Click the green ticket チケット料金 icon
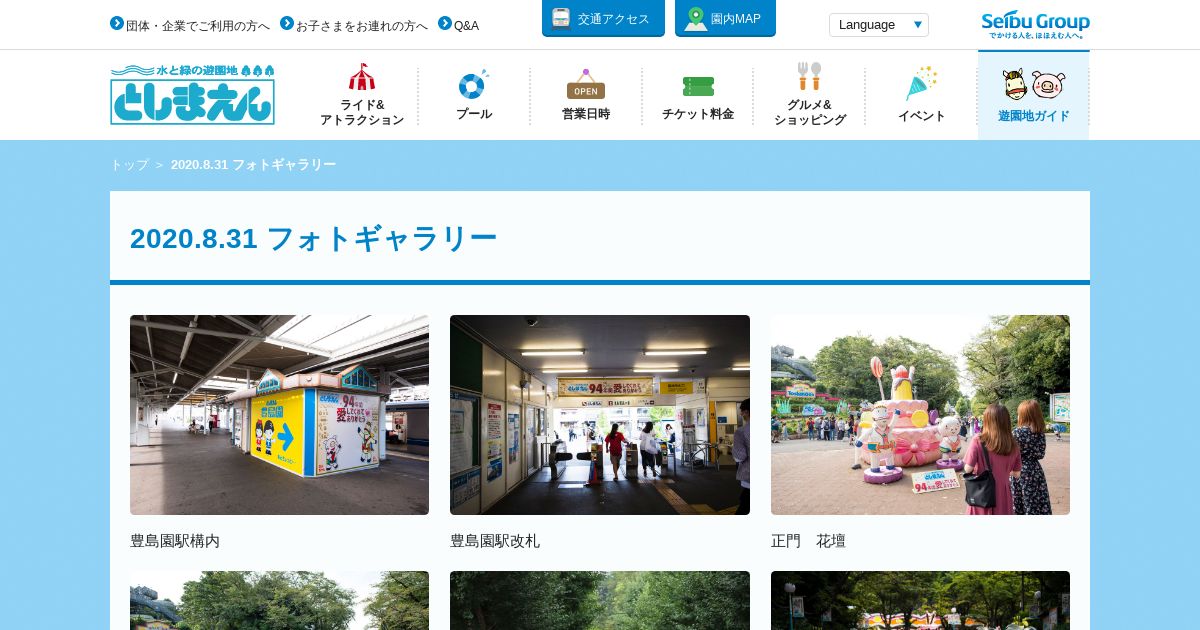 (x=698, y=86)
